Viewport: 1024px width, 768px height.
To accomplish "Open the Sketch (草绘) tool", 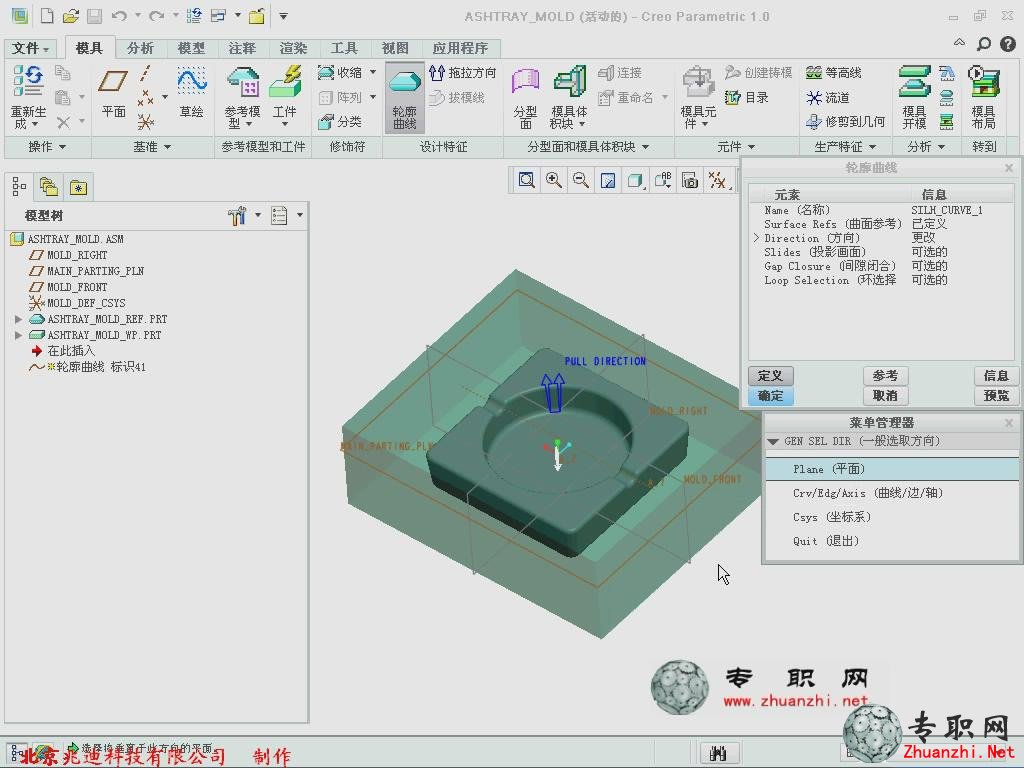I will (191, 92).
